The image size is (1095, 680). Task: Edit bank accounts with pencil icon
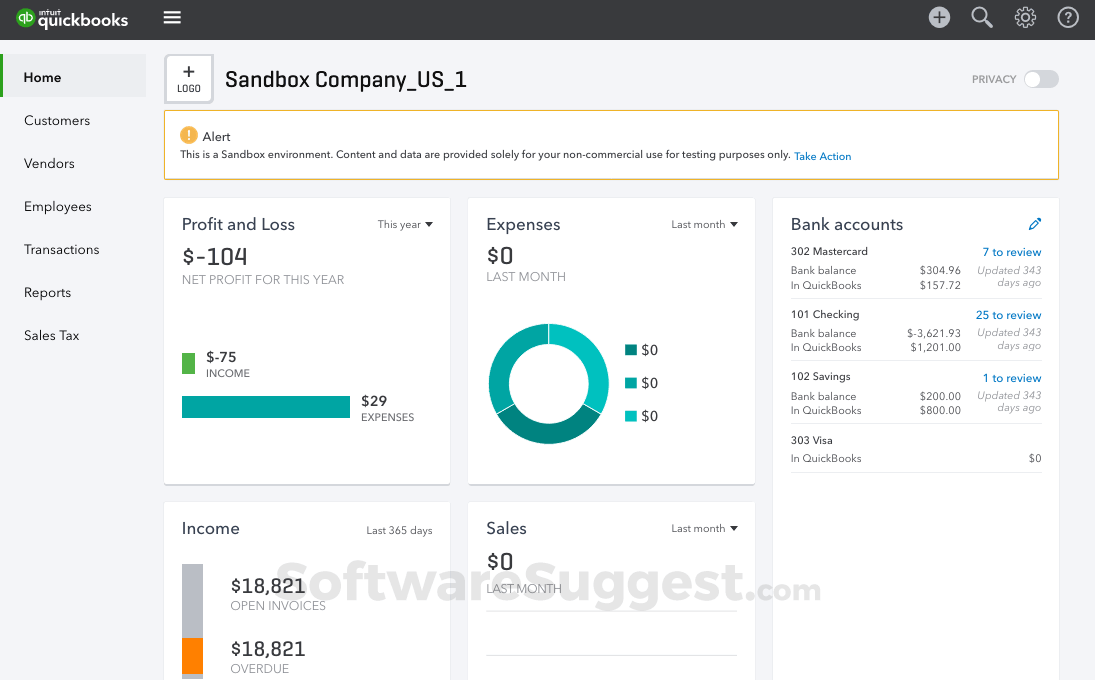click(1035, 224)
